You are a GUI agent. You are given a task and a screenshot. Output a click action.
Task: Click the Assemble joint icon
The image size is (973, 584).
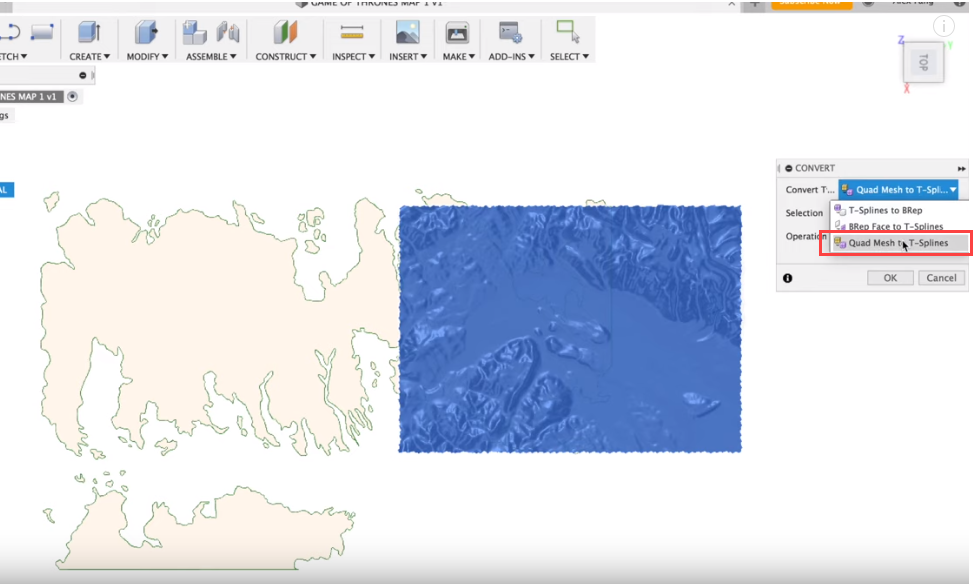click(228, 32)
